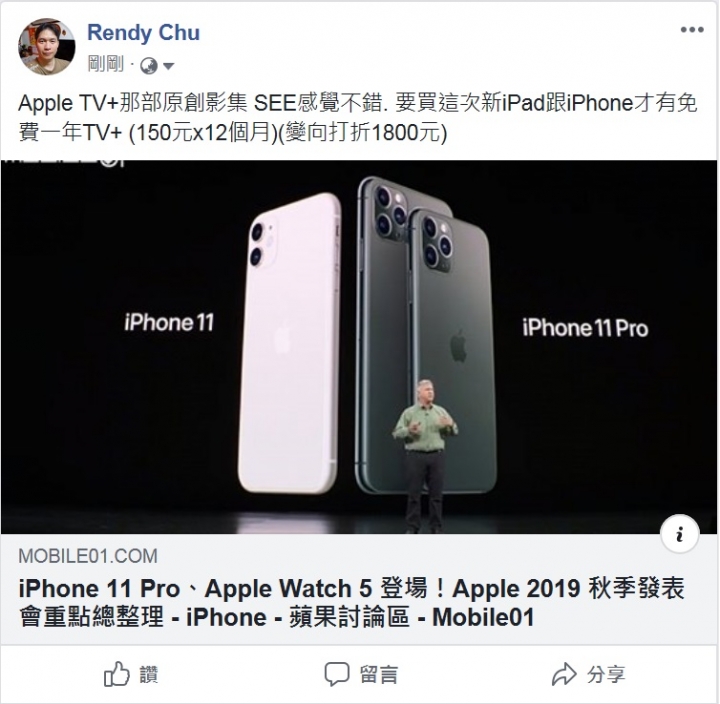Click the post text about Apple TV+
Screen dimensions: 720x704
point(358,118)
